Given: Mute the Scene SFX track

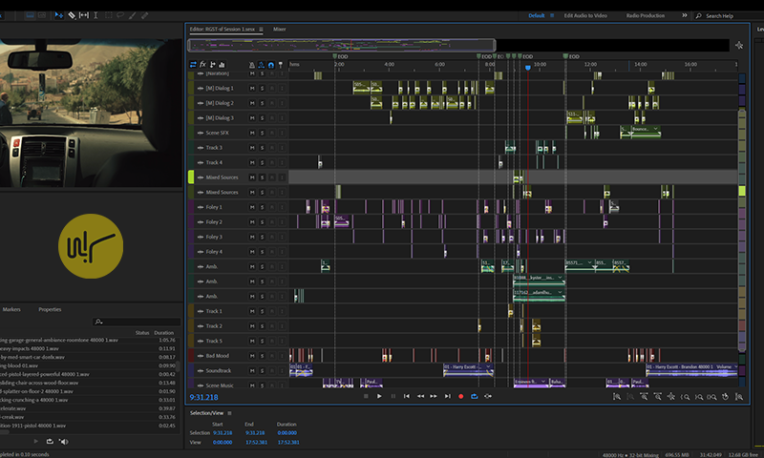Looking at the screenshot, I should tap(252, 133).
